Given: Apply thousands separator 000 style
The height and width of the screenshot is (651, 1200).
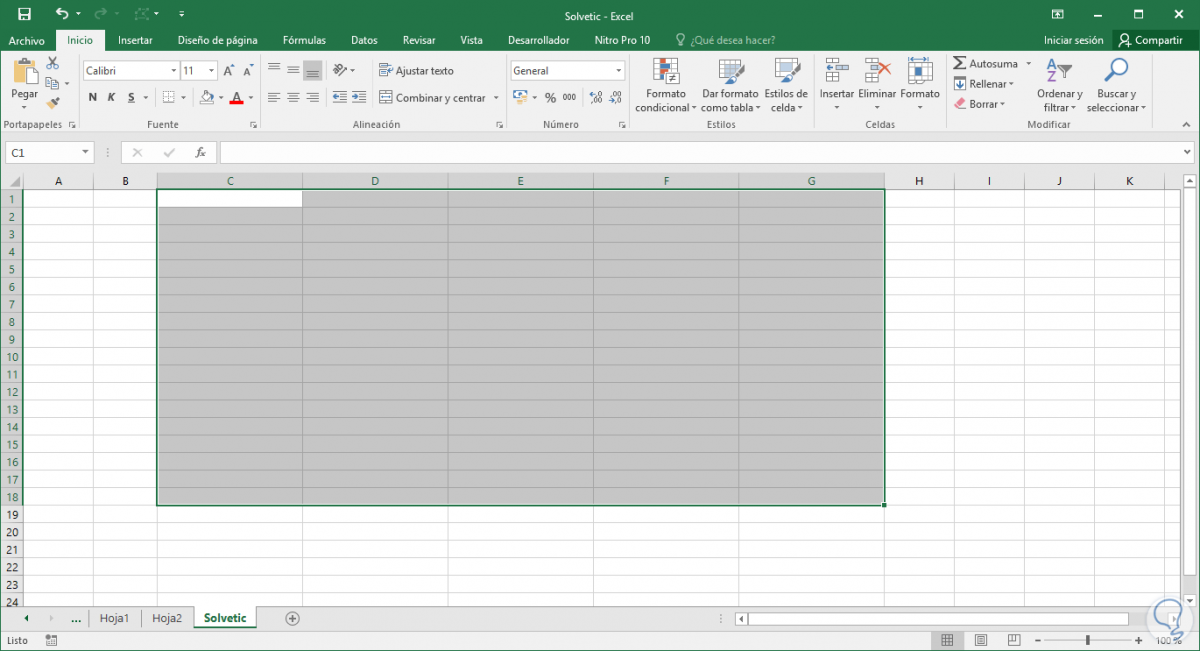Looking at the screenshot, I should pyautogui.click(x=569, y=97).
